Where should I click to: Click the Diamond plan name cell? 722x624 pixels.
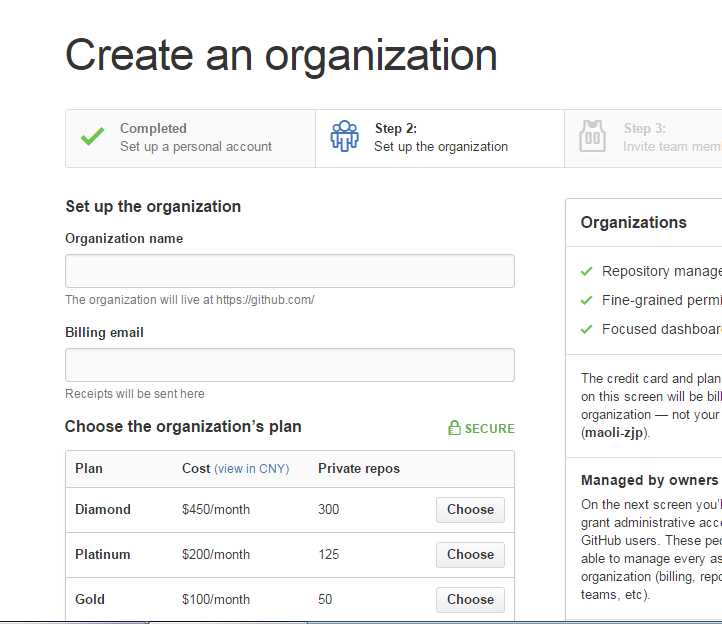[x=103, y=509]
